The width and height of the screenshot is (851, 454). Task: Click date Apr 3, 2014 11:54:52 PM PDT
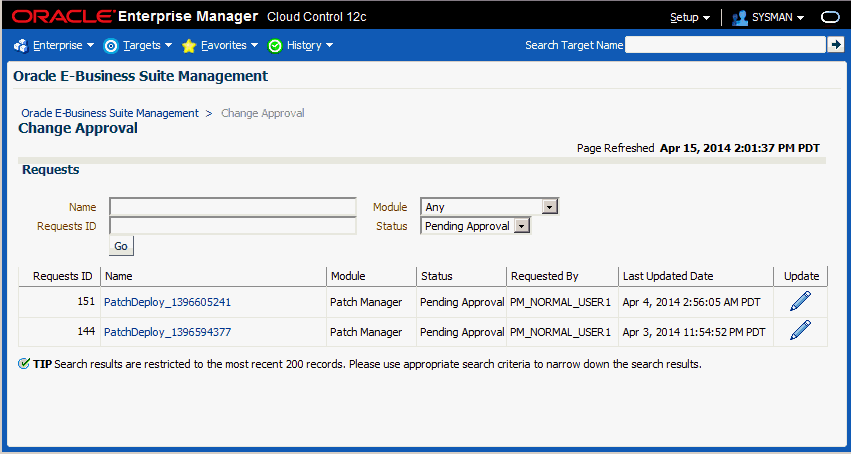694,332
